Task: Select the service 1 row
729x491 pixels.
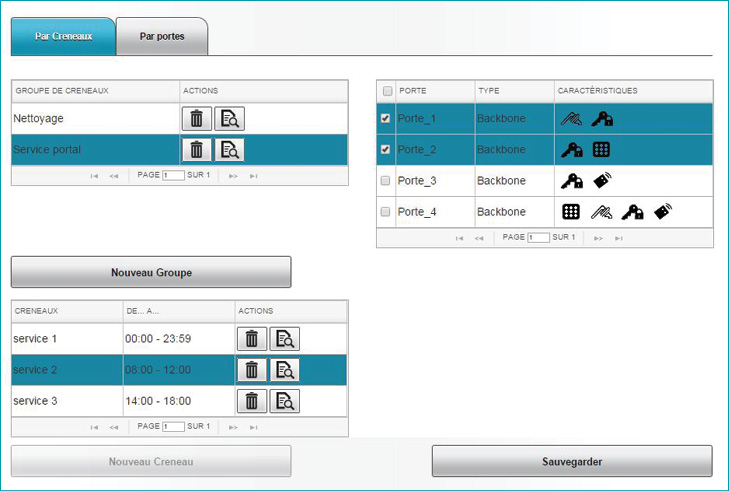Action: coord(65,339)
